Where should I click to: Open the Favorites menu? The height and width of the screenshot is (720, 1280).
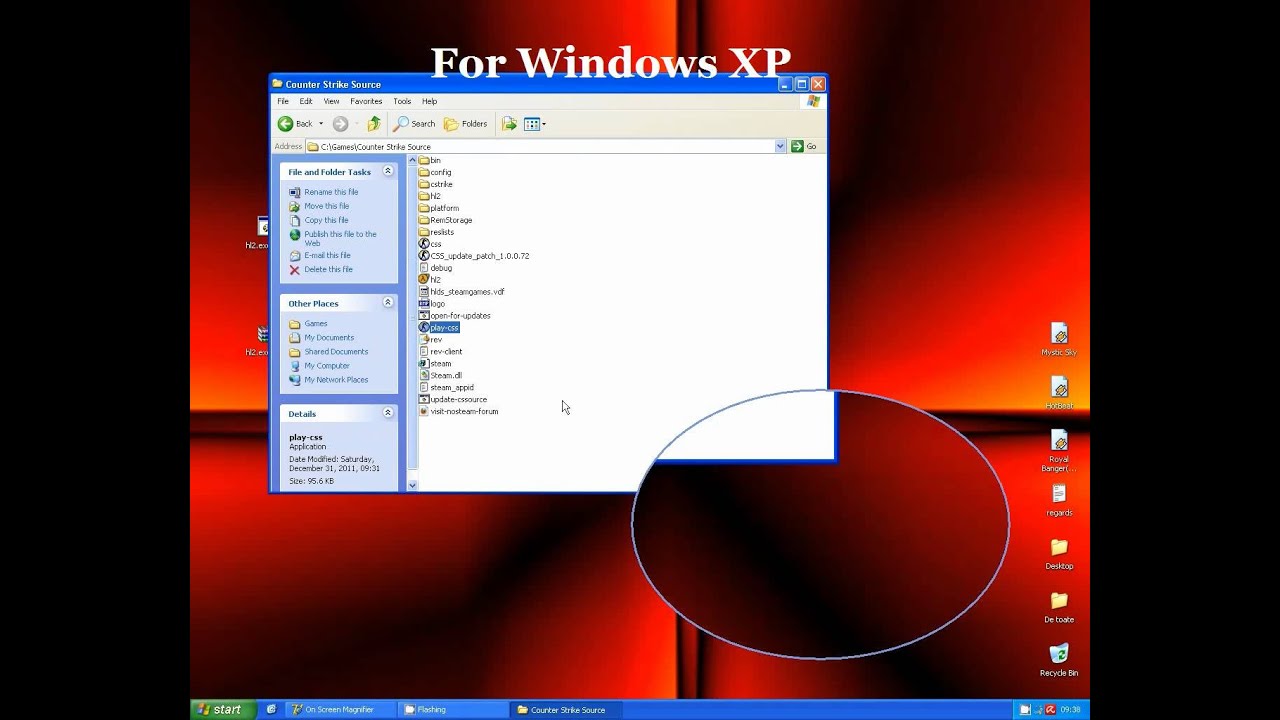366,101
